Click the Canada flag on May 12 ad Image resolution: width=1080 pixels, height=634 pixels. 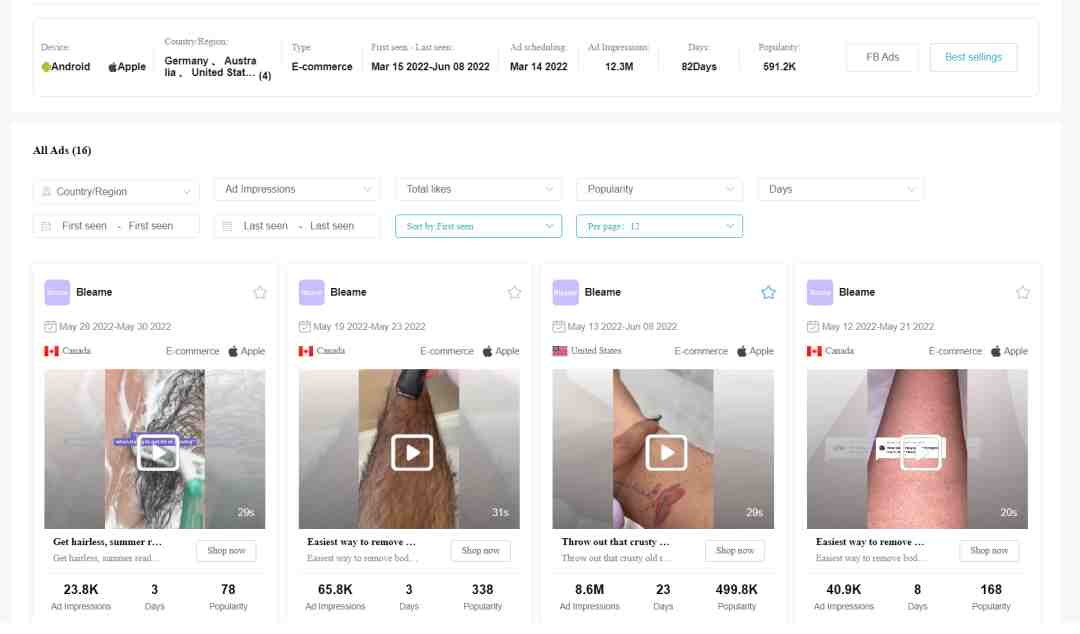[814, 351]
